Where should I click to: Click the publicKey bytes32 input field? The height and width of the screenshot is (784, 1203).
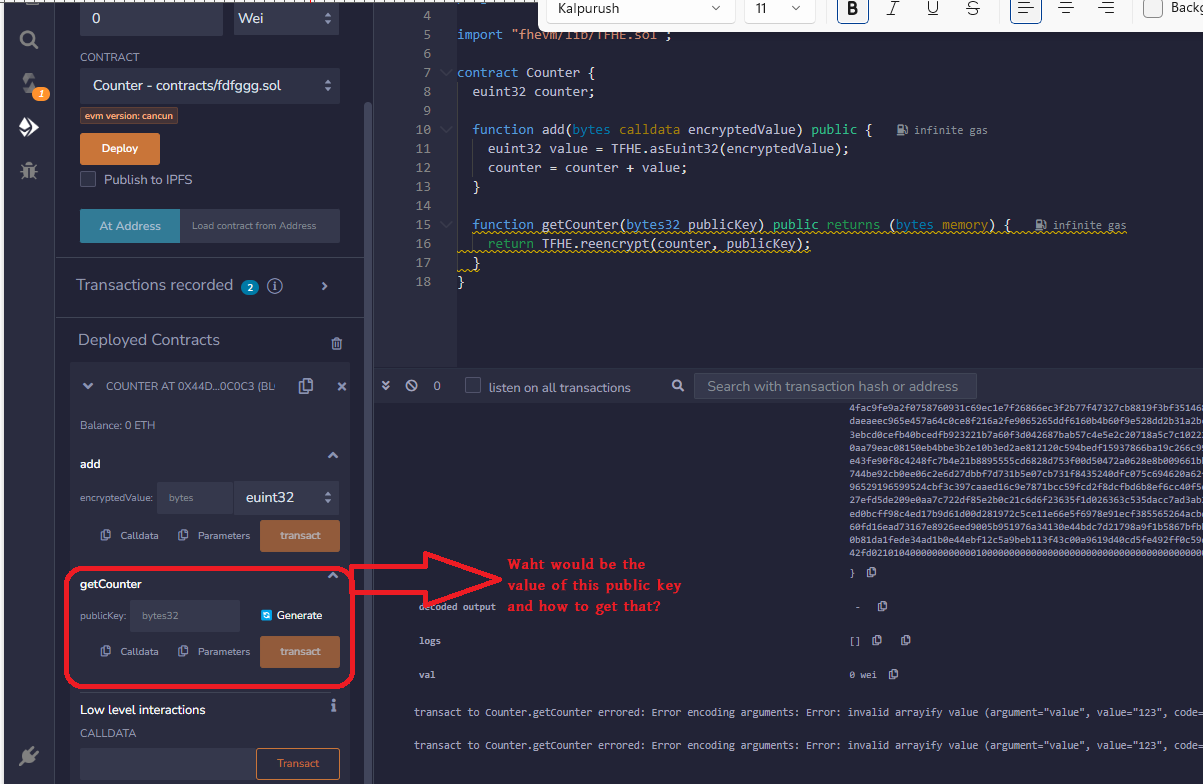click(185, 616)
